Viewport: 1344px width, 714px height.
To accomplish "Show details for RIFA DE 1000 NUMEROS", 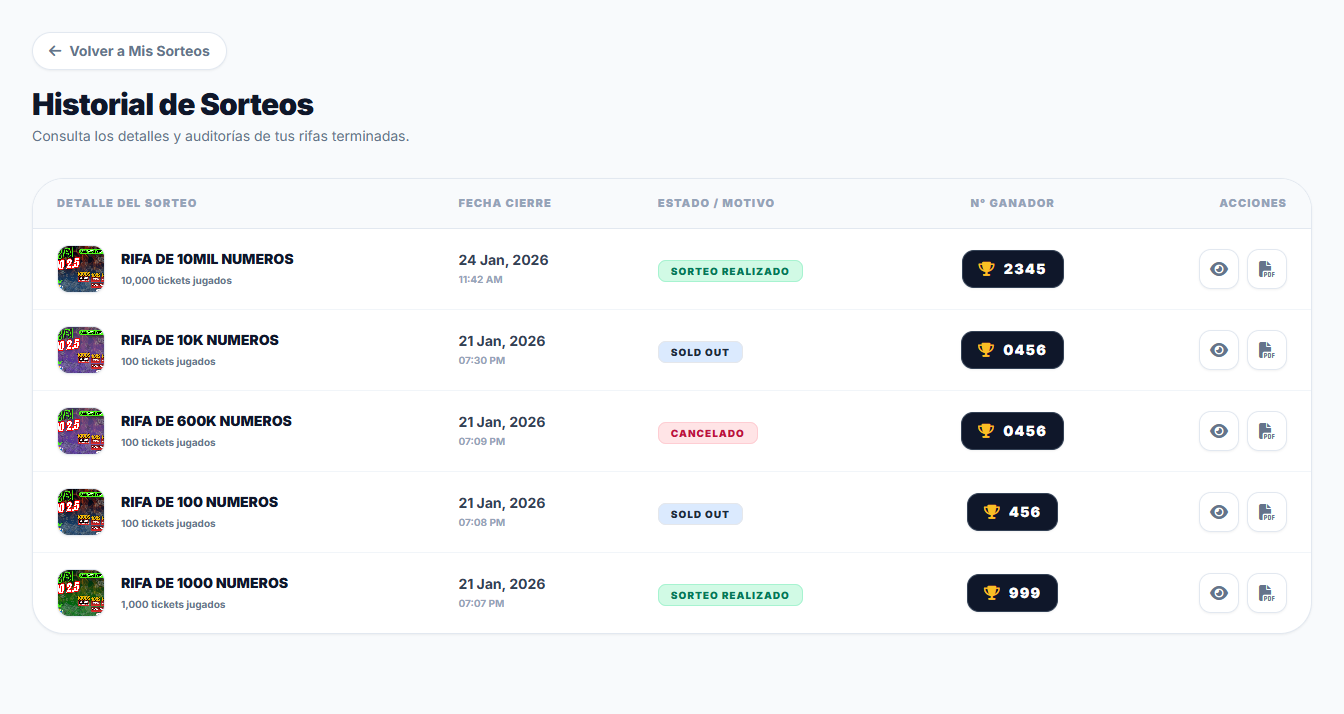I will 1218,593.
